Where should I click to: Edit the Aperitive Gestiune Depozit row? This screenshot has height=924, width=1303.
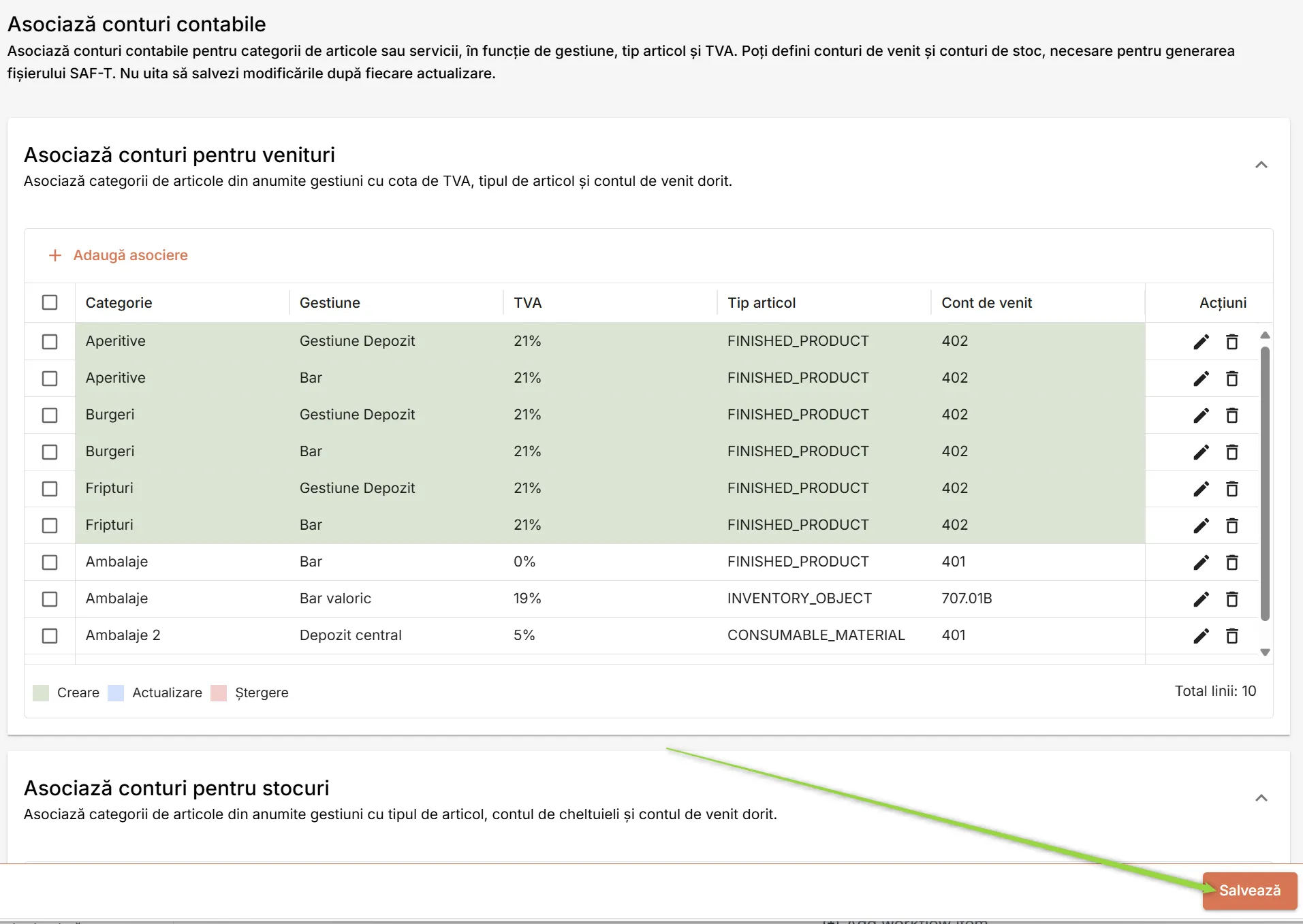click(x=1201, y=342)
